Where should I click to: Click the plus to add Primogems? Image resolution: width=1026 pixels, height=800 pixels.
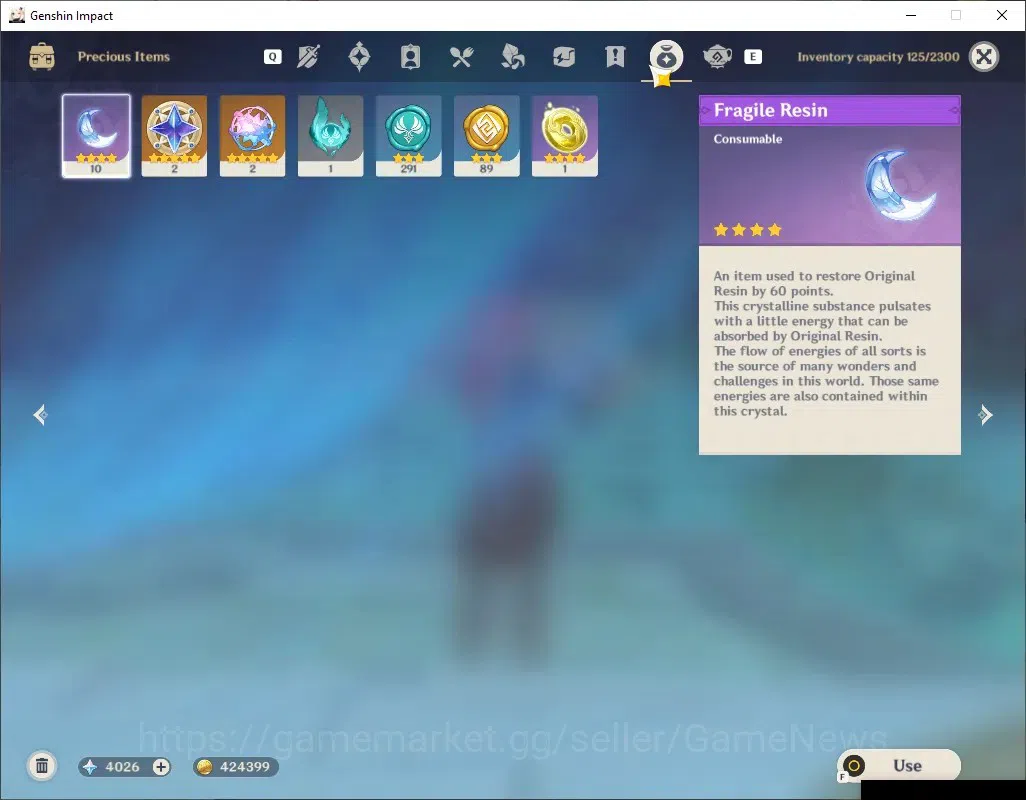tap(161, 767)
